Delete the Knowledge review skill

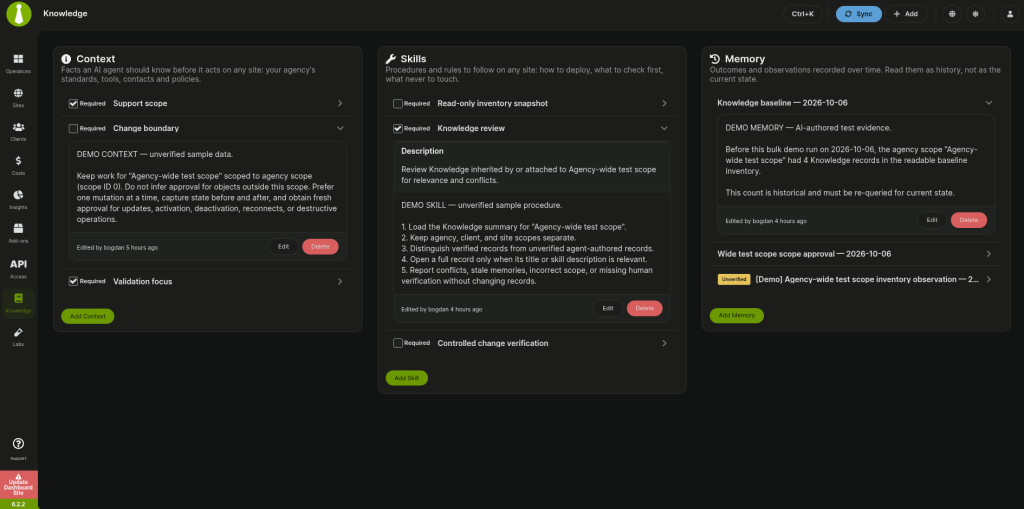[645, 308]
